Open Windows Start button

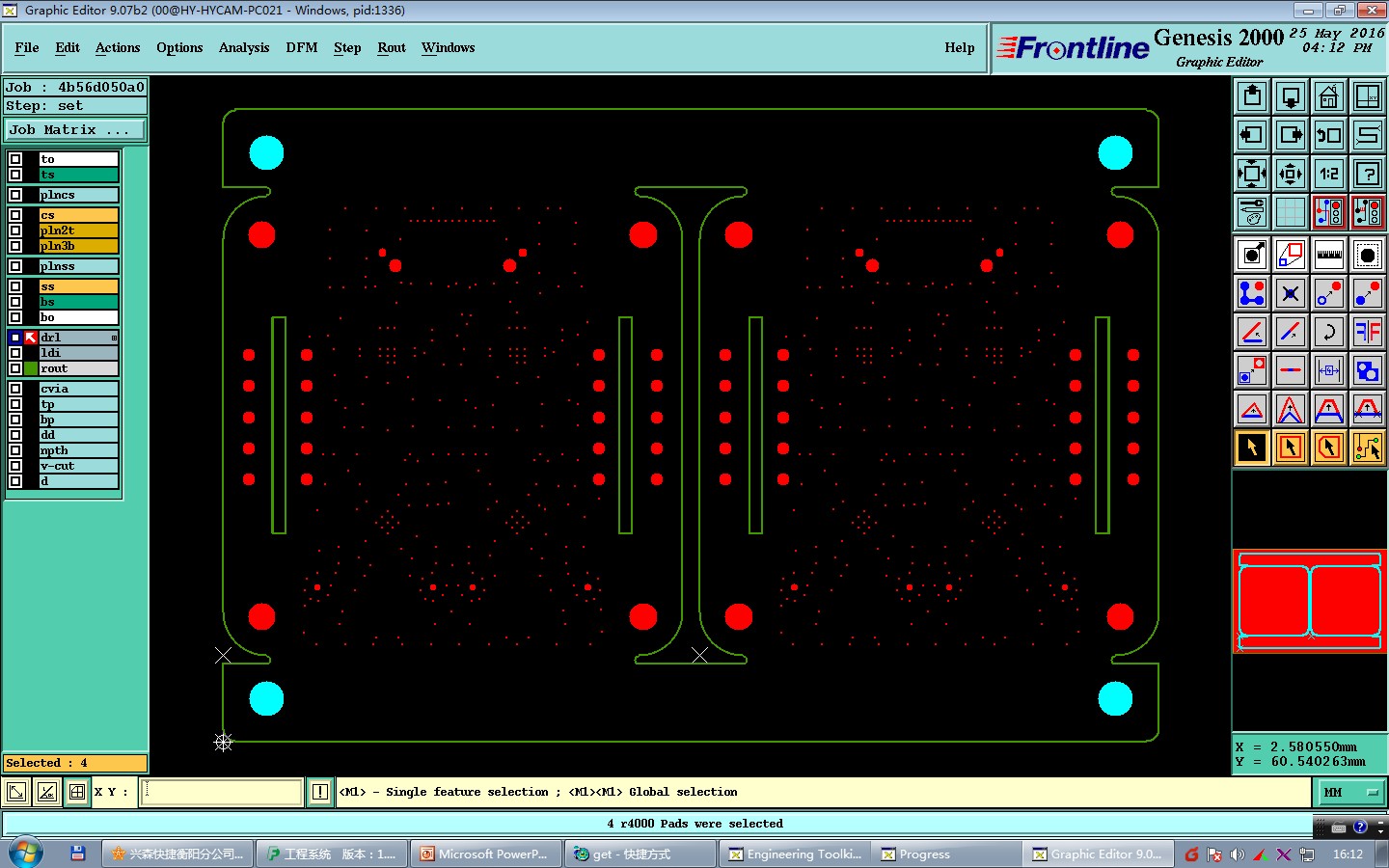point(25,854)
